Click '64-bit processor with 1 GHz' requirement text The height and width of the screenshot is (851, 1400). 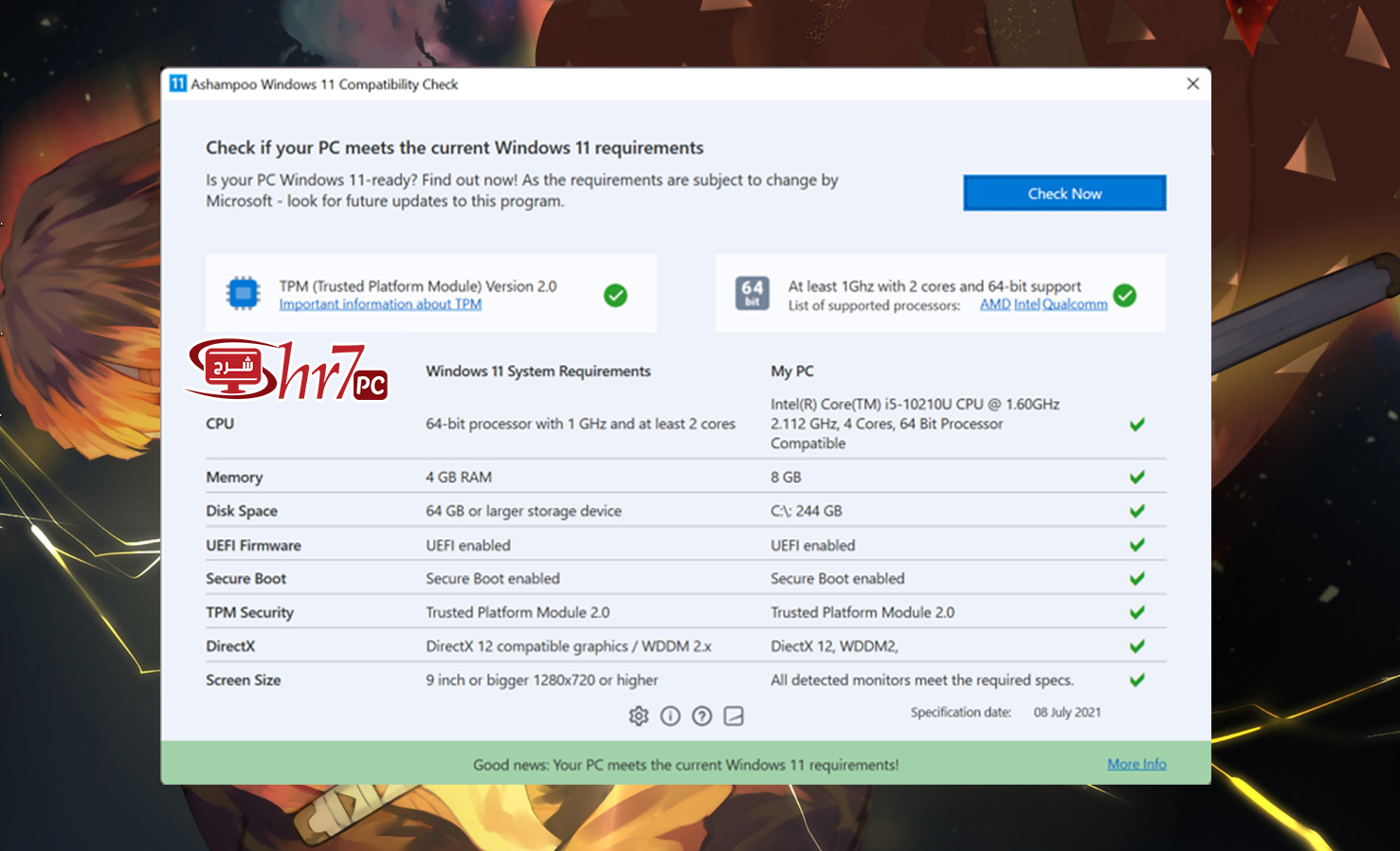pos(580,424)
